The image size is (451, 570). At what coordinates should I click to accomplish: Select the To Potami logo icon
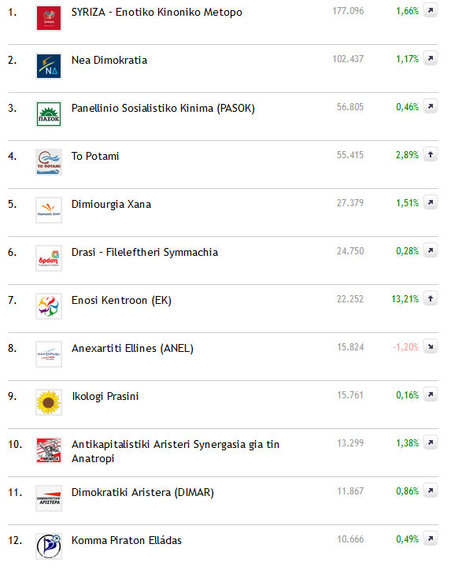pyautogui.click(x=49, y=162)
